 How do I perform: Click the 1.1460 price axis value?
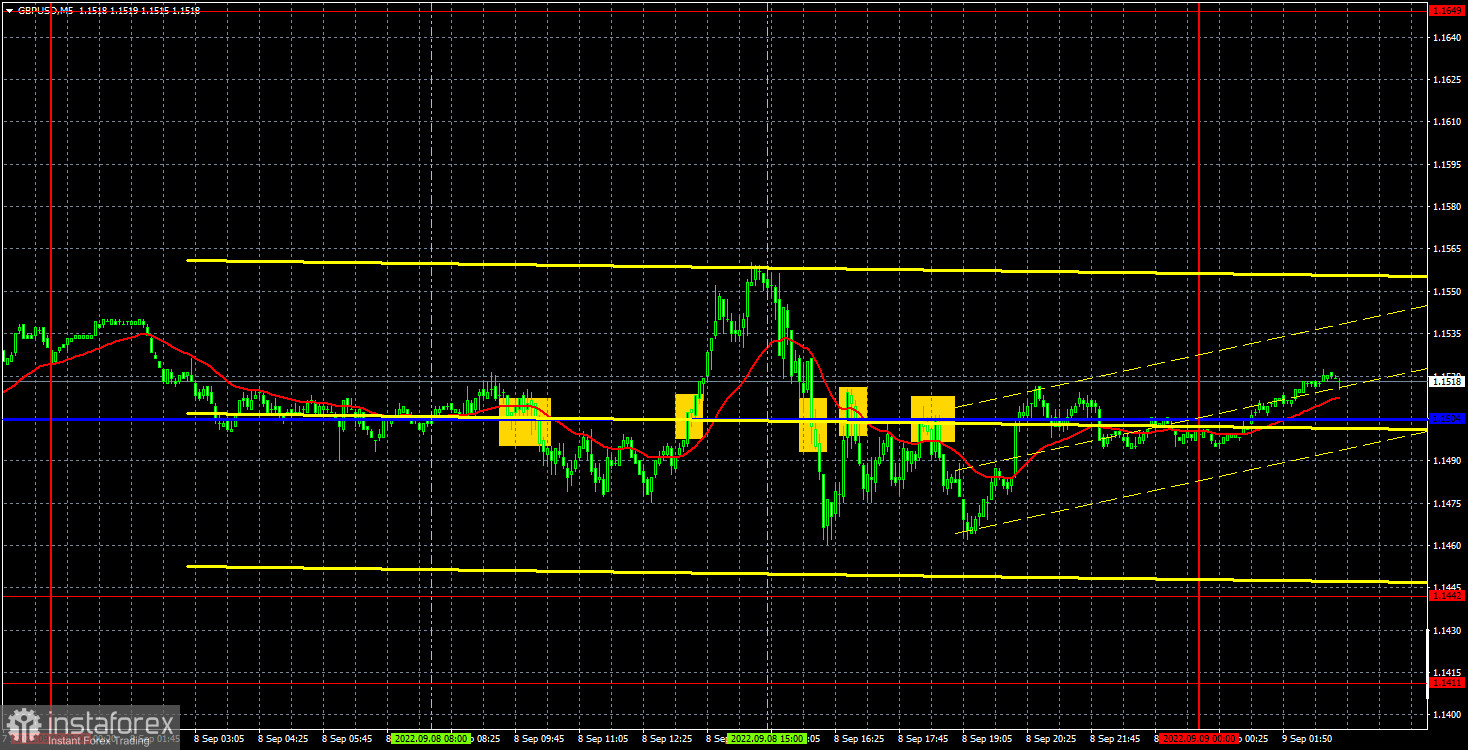pyautogui.click(x=1446, y=546)
